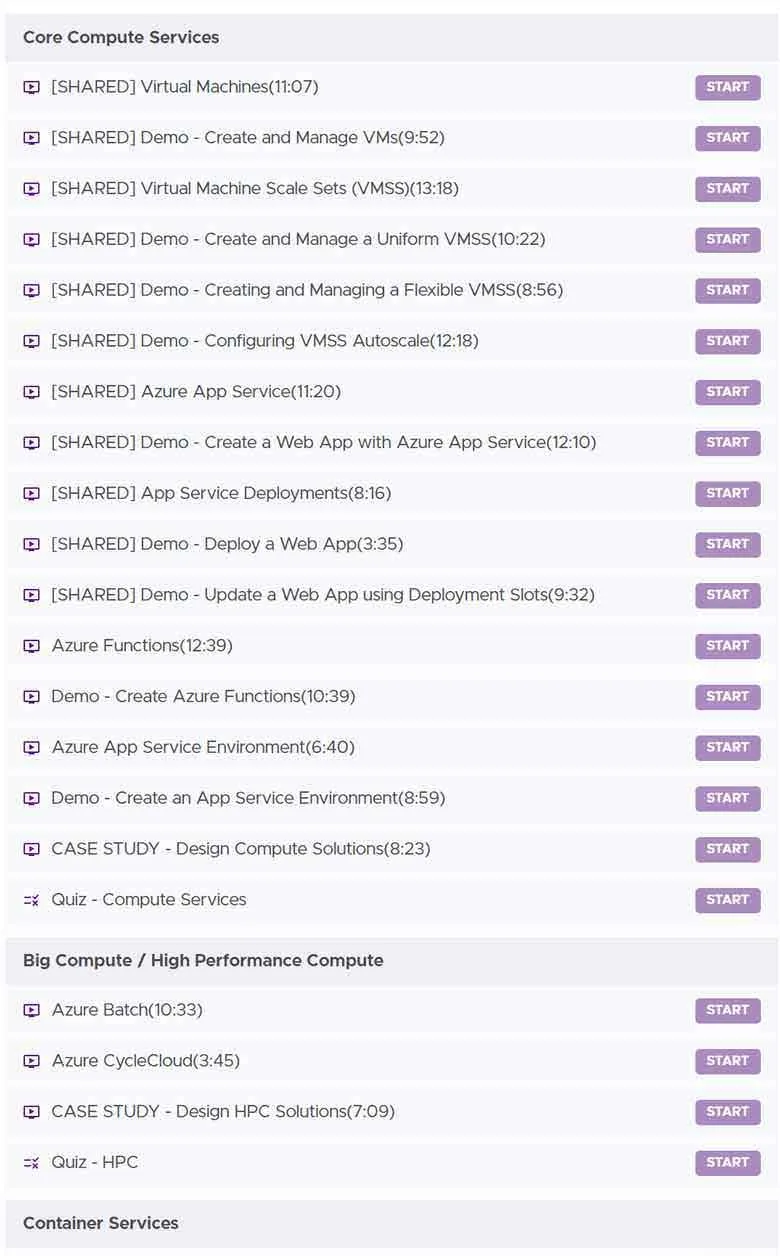Start Create a Web App with App Service demo
The width and height of the screenshot is (780, 1256).
pos(728,443)
